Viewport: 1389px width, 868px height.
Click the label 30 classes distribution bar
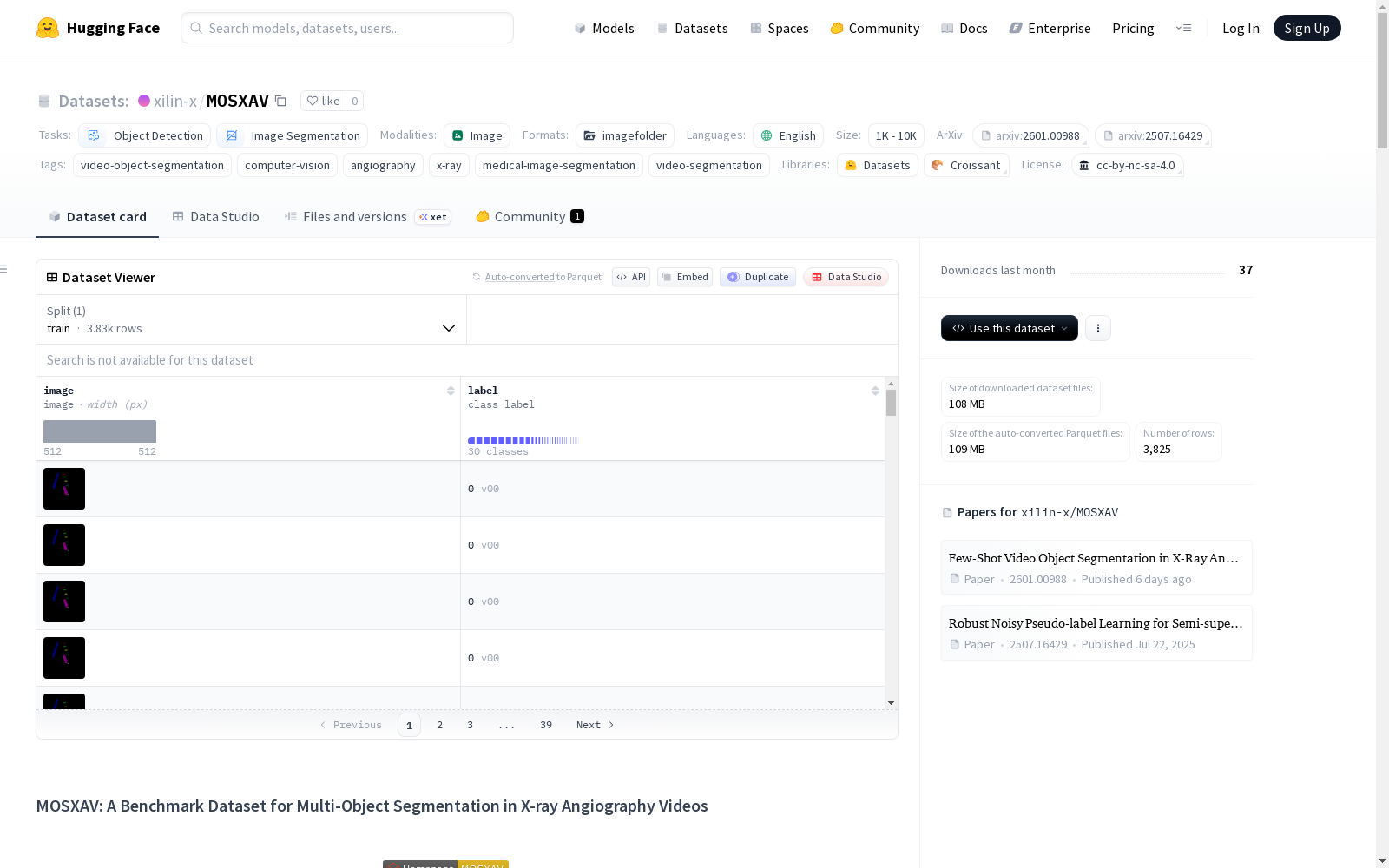523,441
